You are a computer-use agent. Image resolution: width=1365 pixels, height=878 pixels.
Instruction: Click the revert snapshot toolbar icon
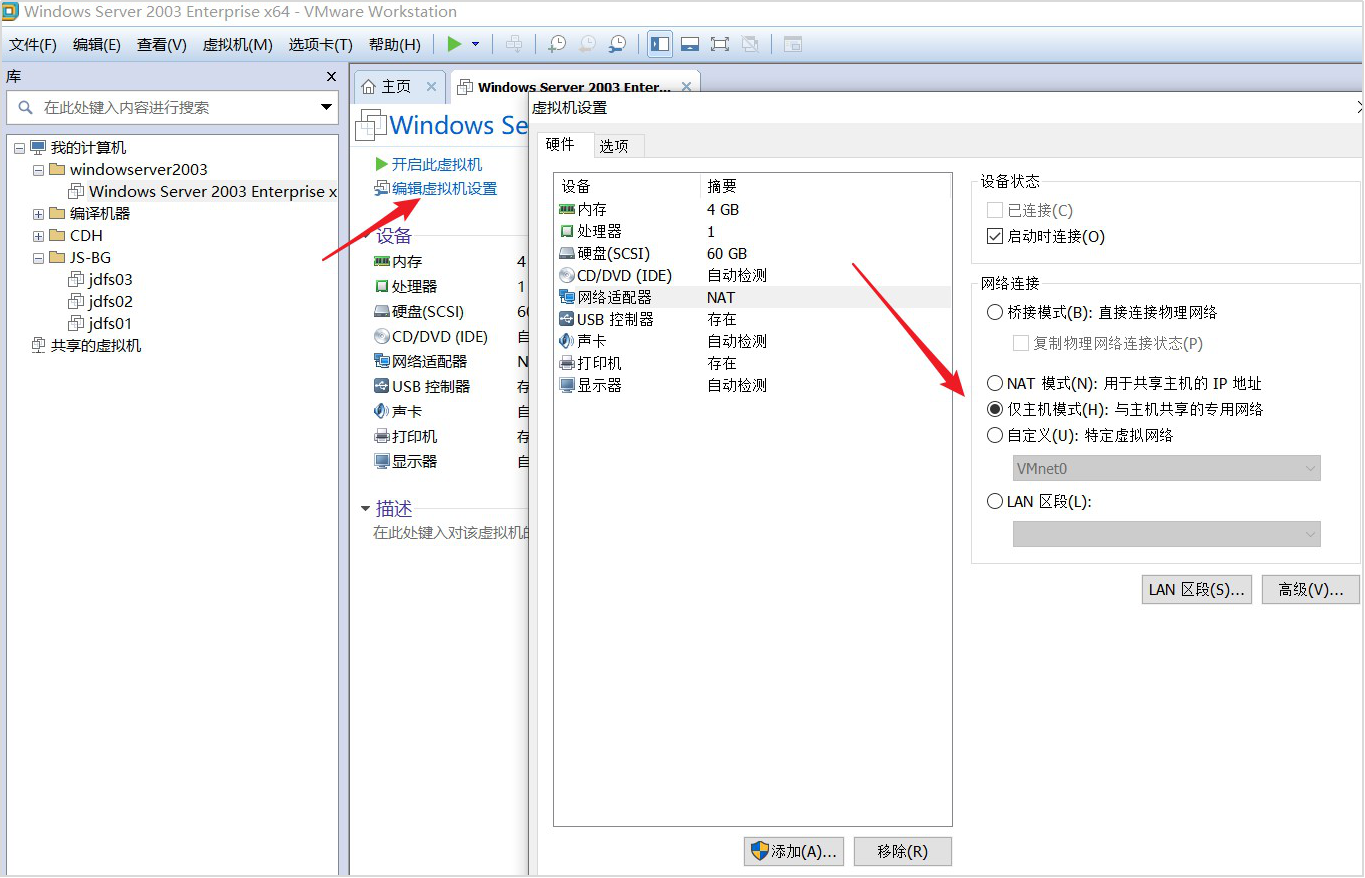587,44
